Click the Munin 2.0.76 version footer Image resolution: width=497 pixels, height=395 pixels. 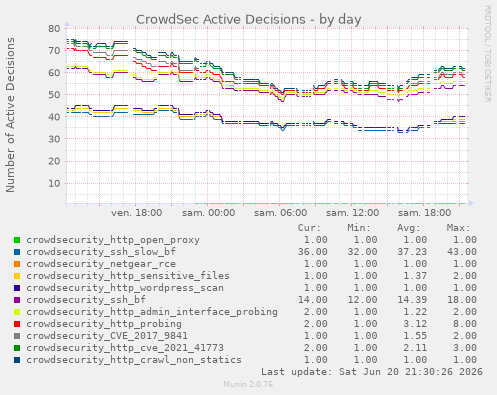[x=248, y=384]
